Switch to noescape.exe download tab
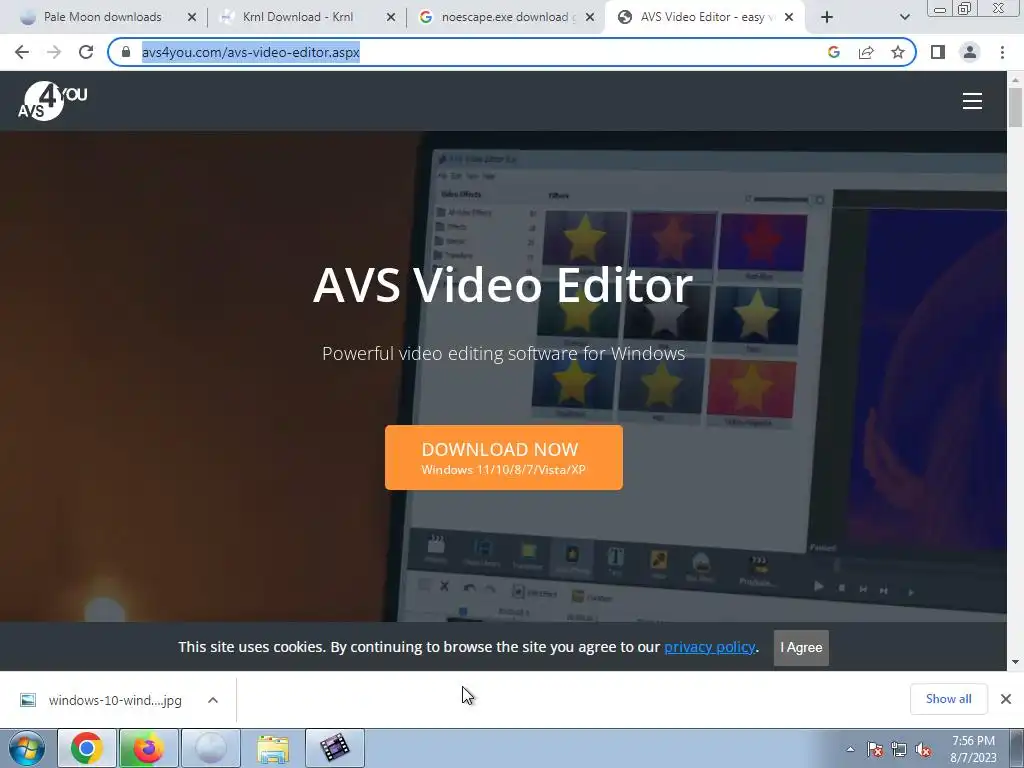This screenshot has height=768, width=1024. pyautogui.click(x=508, y=17)
